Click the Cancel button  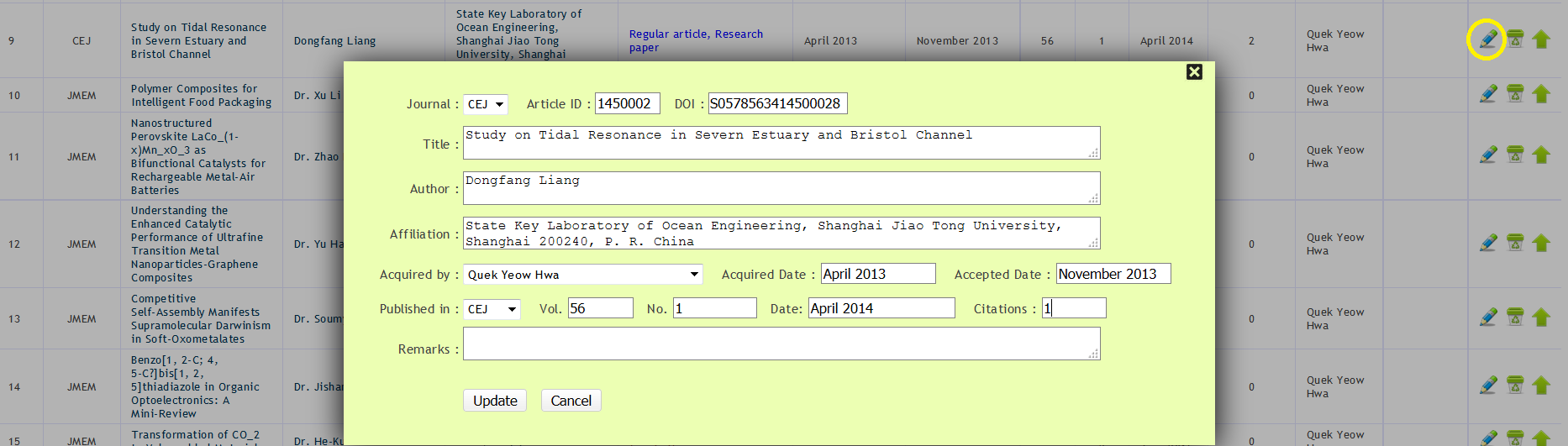(571, 401)
